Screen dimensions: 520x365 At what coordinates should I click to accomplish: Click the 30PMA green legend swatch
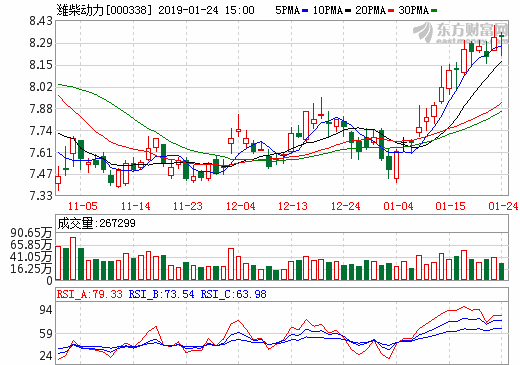434,10
